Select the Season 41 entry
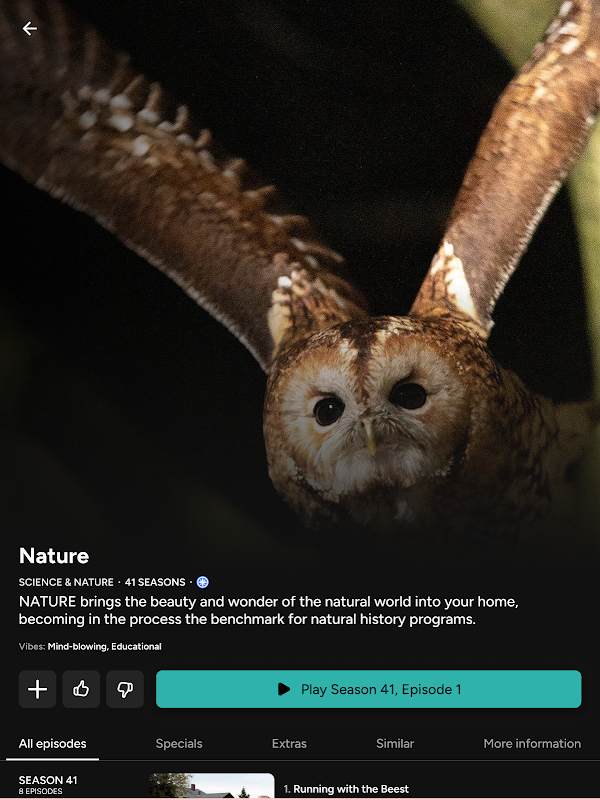This screenshot has width=600, height=800. pyautogui.click(x=48, y=784)
